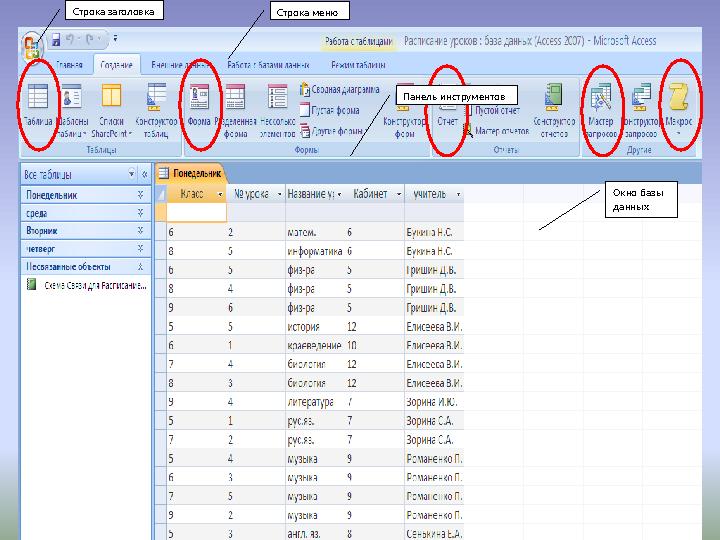Select the 'краеведение' lesson cell

(x=315, y=345)
